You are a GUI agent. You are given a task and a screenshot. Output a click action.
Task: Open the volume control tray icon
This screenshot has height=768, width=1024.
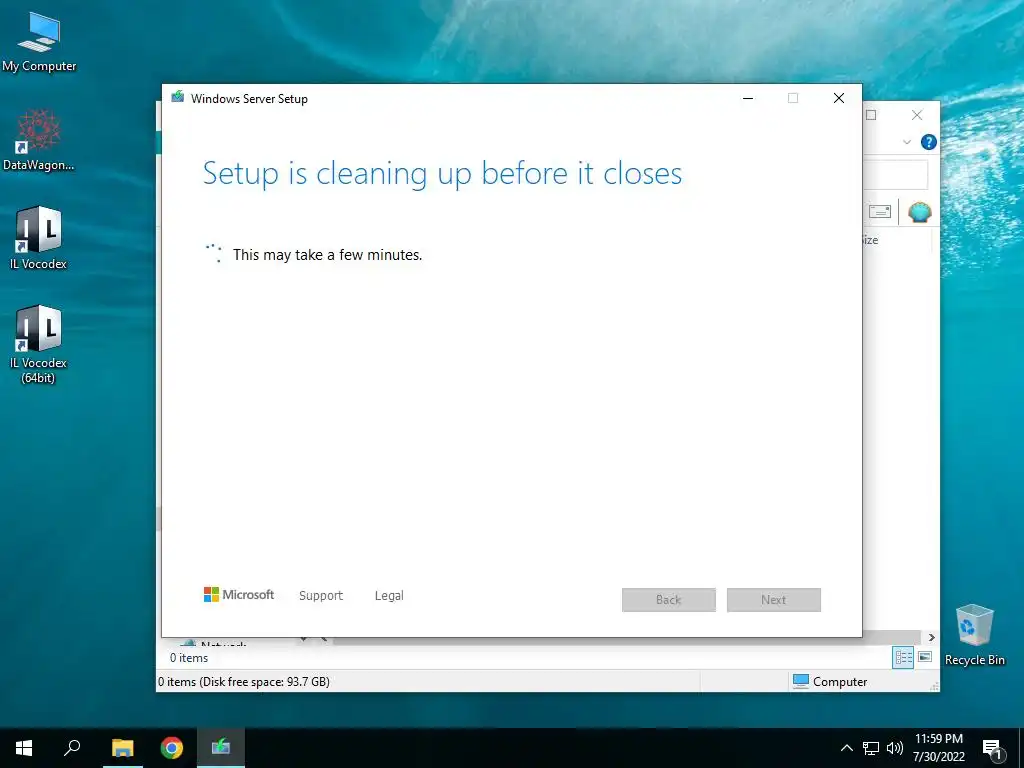(895, 748)
